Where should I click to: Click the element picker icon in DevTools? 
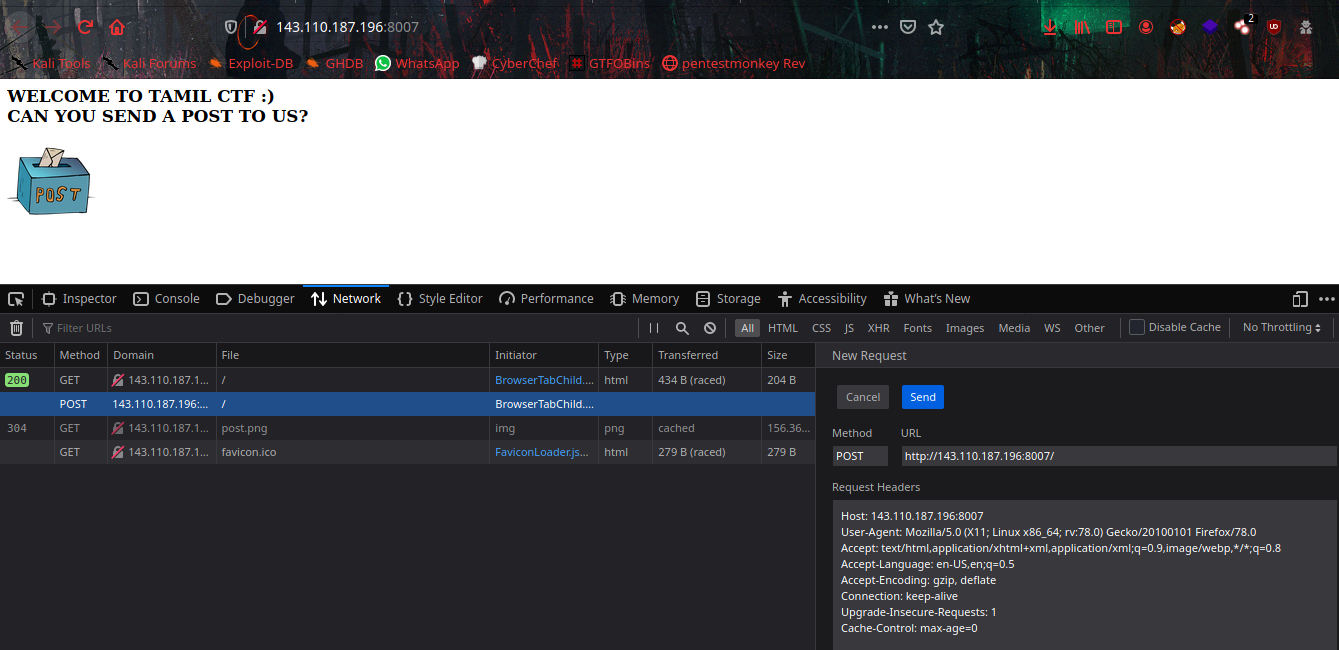coord(16,299)
